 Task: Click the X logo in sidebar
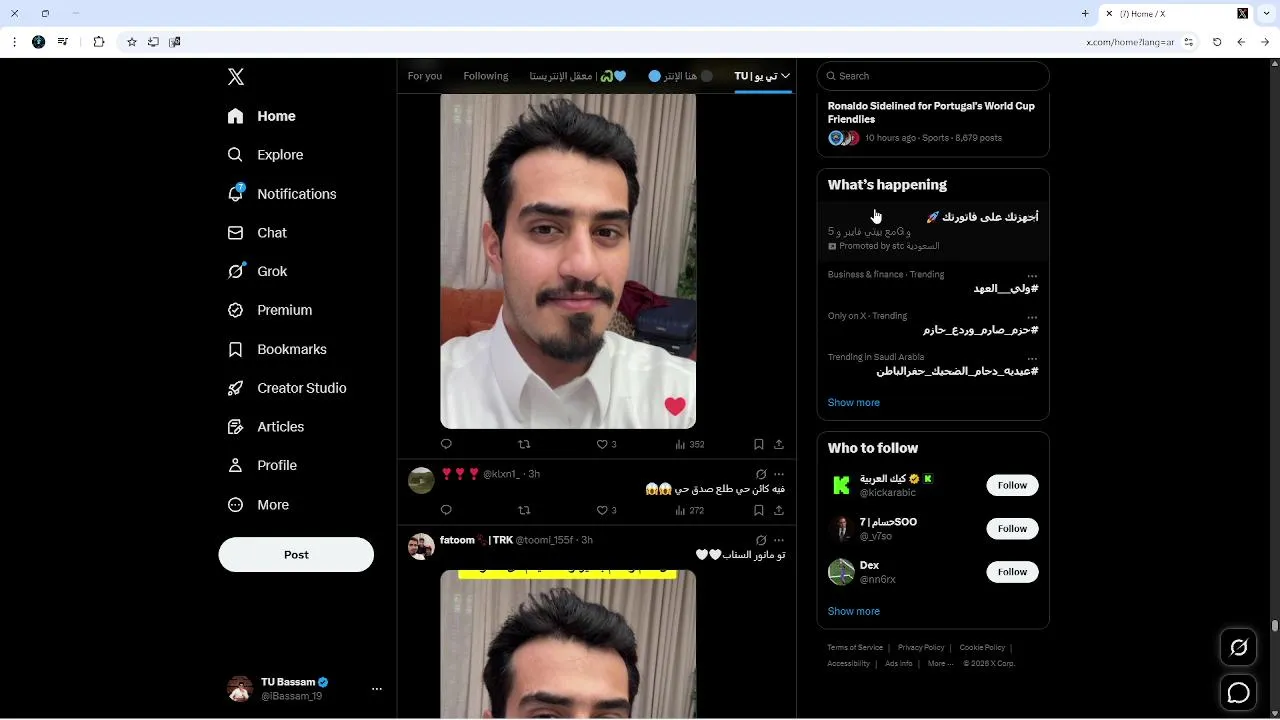236,77
